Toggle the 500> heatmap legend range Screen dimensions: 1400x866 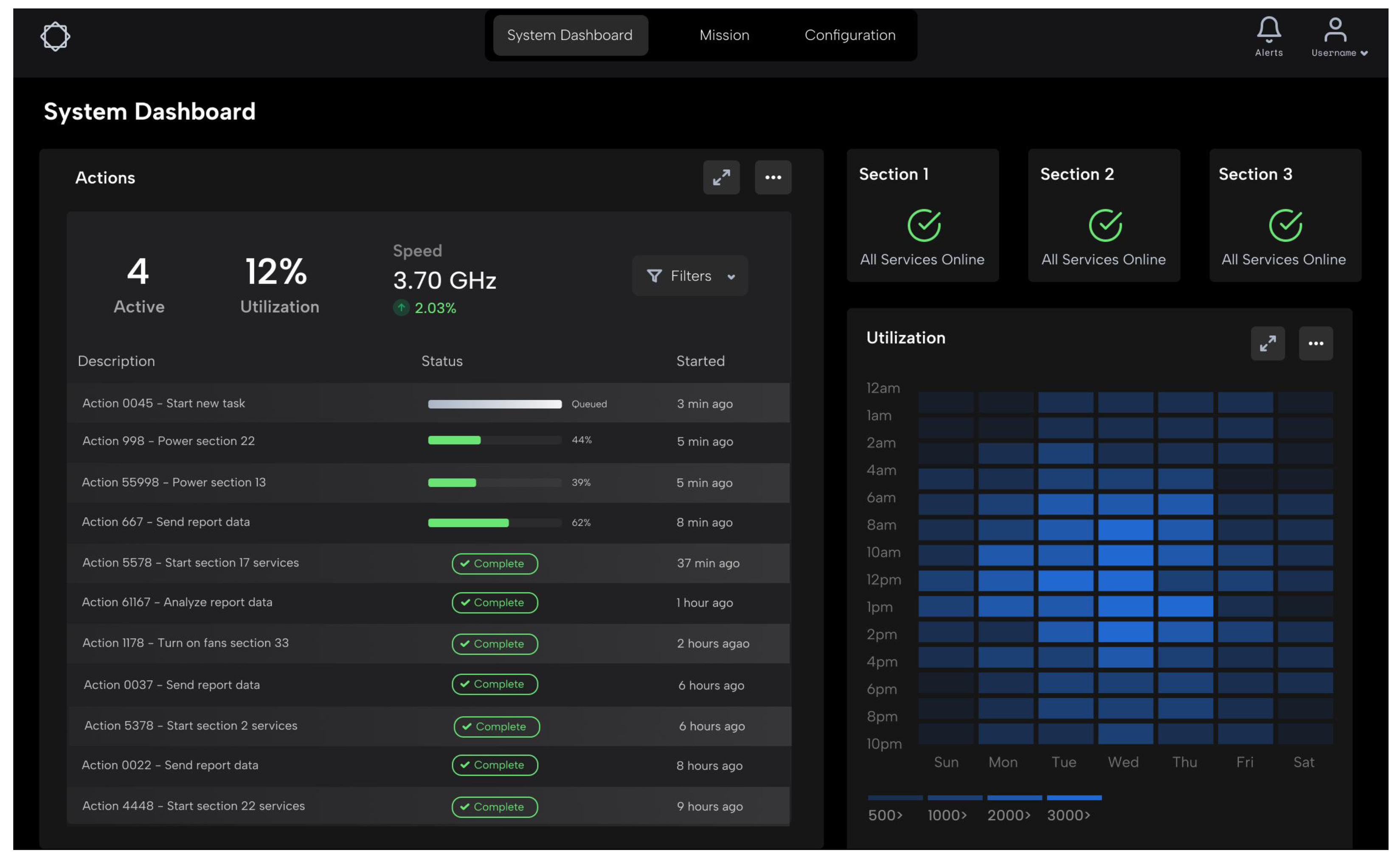click(x=886, y=815)
